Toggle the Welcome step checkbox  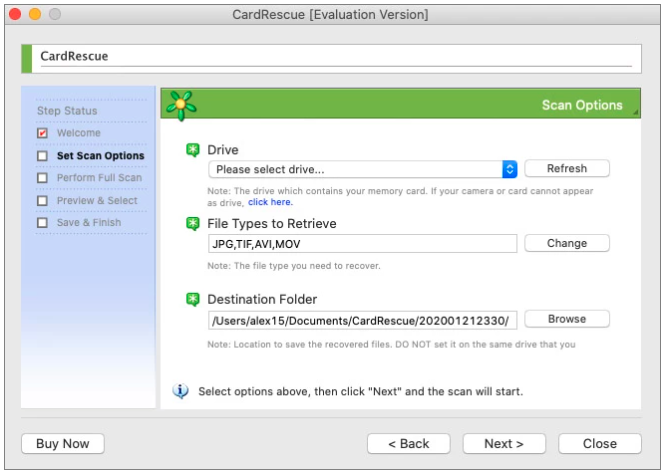point(42,133)
